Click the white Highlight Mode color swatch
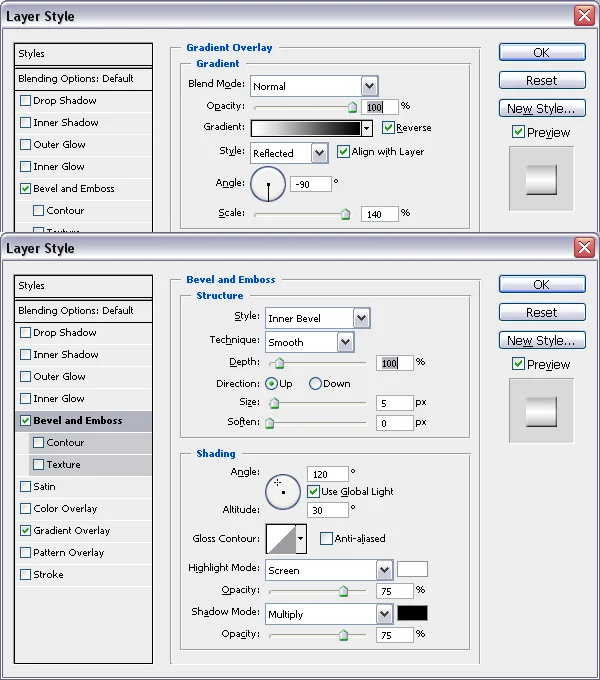The width and height of the screenshot is (600, 680). [x=412, y=569]
